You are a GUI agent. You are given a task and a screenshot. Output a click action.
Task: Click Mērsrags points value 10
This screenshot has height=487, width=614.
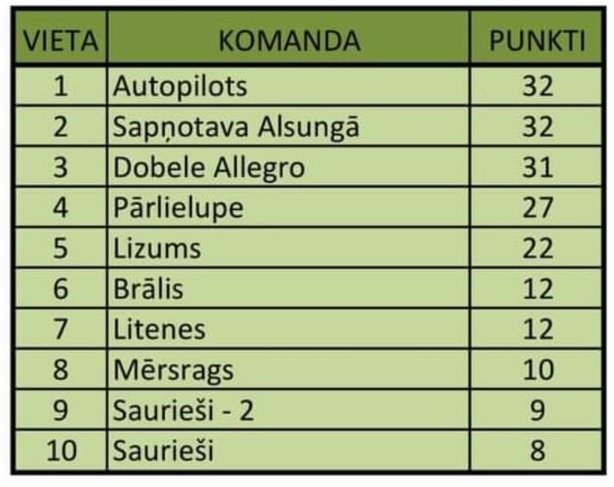pyautogui.click(x=536, y=370)
